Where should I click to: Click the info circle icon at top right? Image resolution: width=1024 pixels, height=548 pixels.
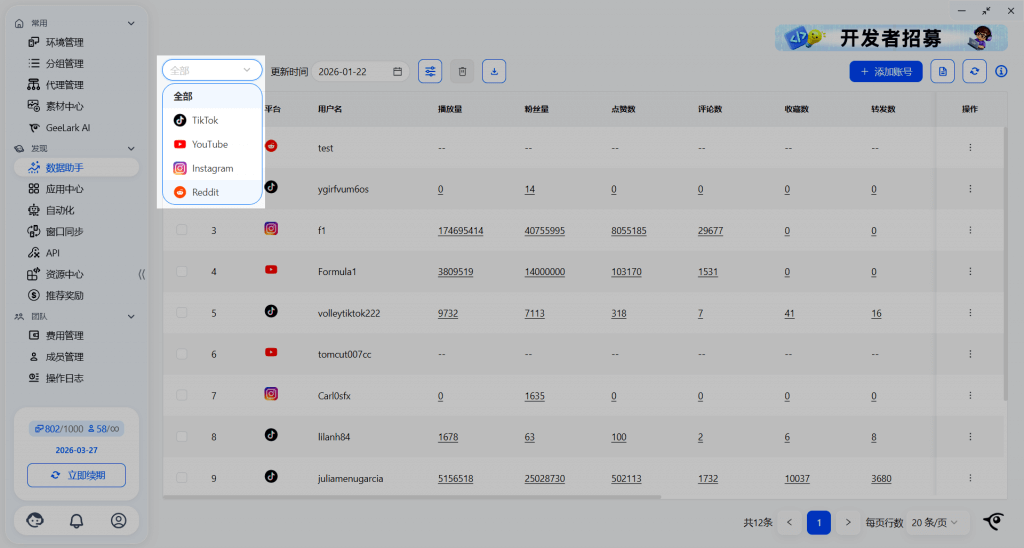(1001, 71)
